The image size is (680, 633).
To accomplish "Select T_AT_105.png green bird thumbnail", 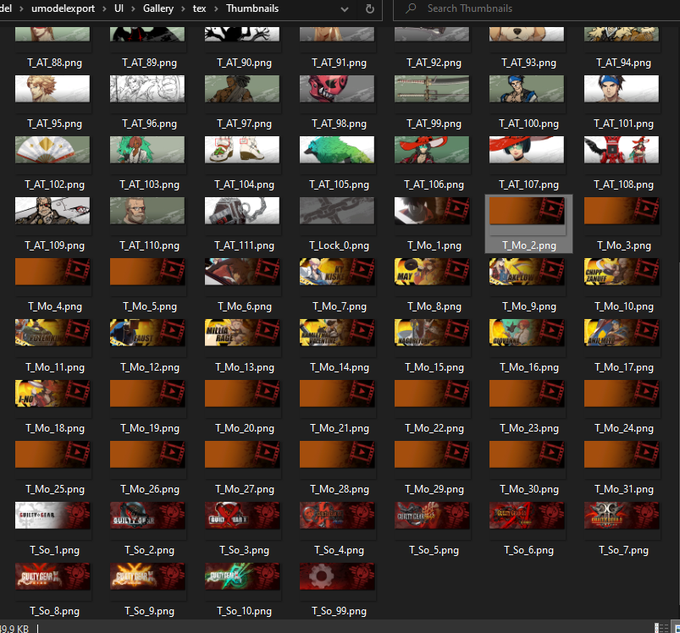I will click(337, 150).
